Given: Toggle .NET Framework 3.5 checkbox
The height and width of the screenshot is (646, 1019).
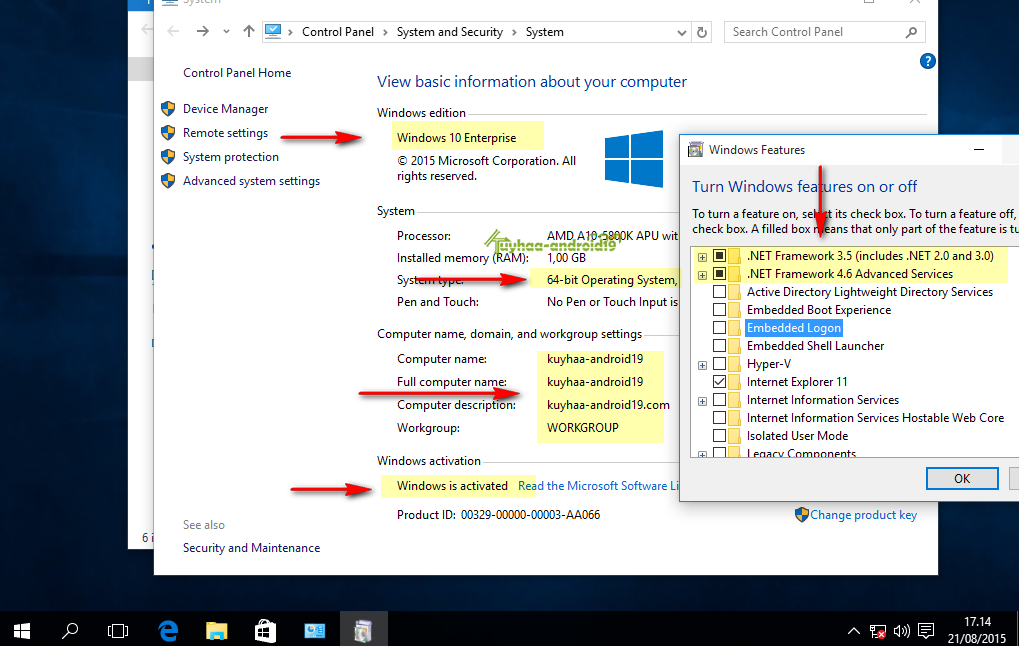Looking at the screenshot, I should pyautogui.click(x=719, y=255).
